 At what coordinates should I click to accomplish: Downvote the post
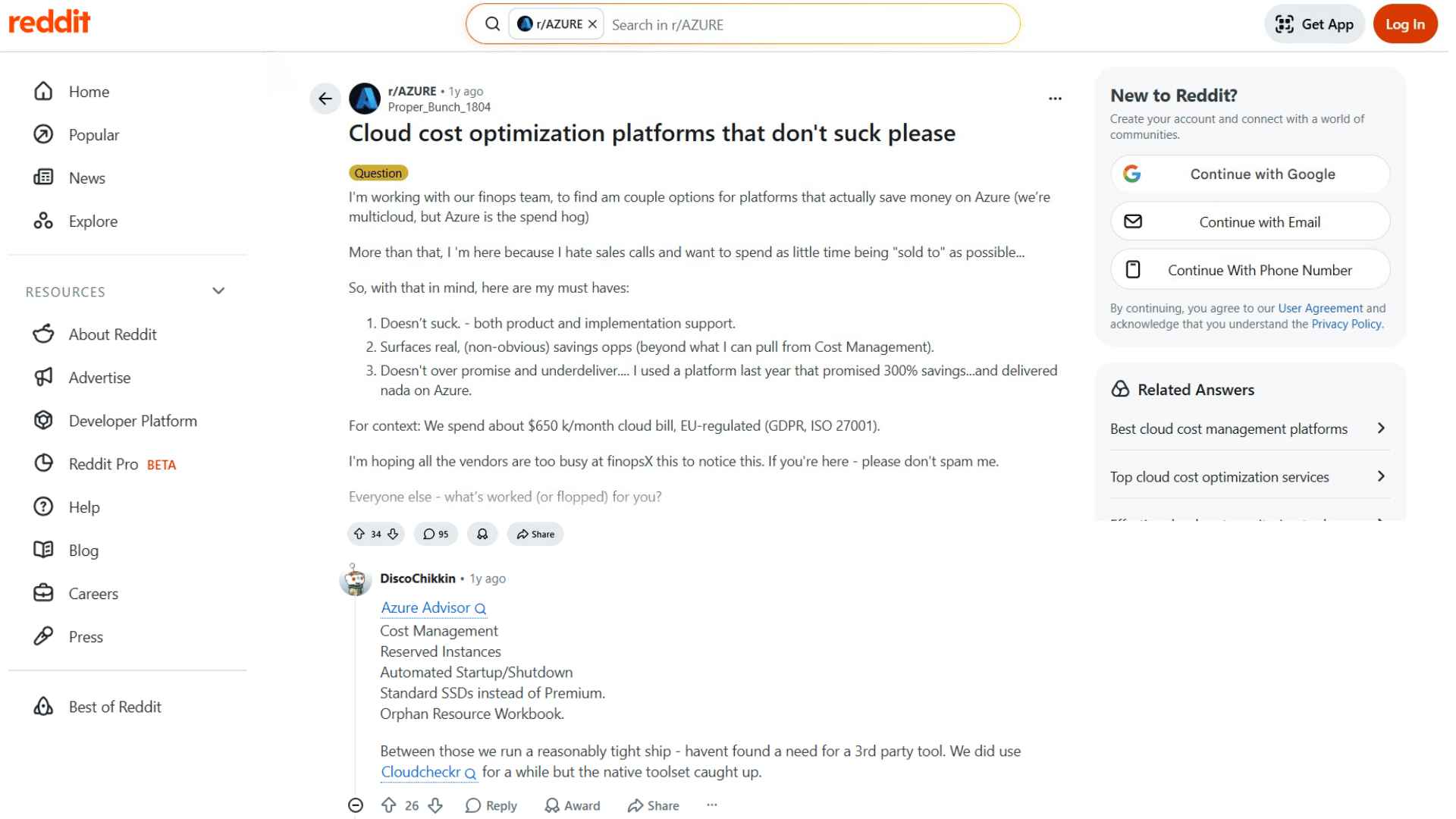pos(393,534)
